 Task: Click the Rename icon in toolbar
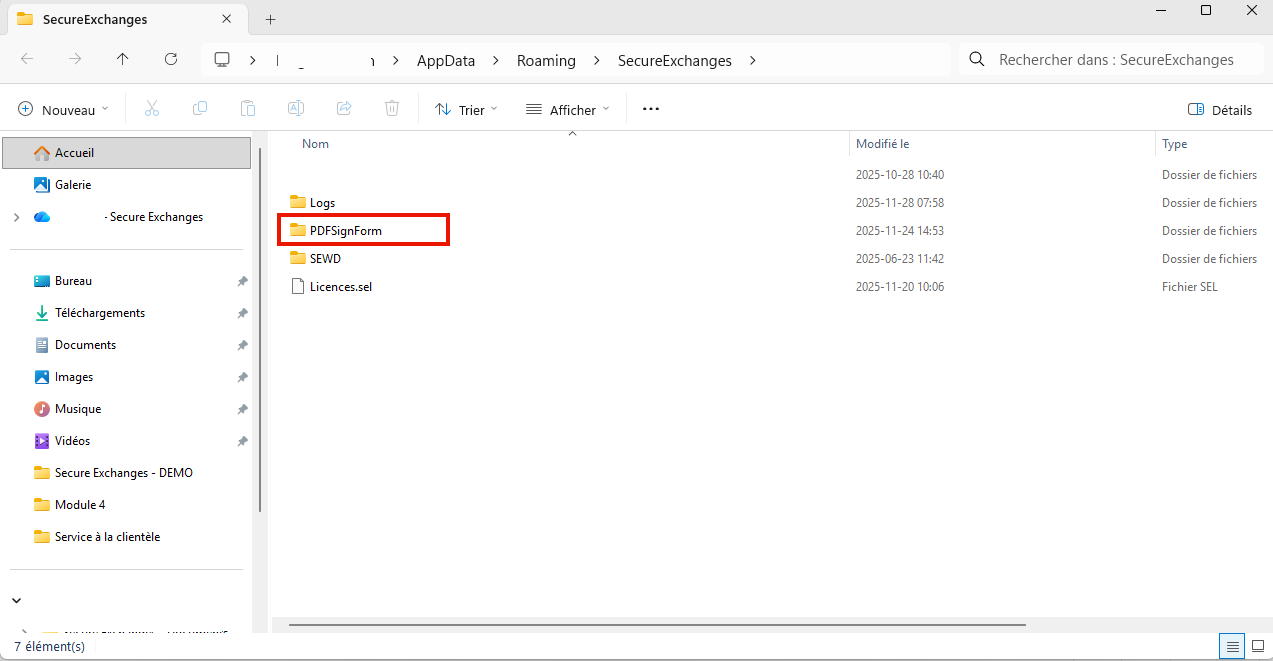[x=296, y=109]
